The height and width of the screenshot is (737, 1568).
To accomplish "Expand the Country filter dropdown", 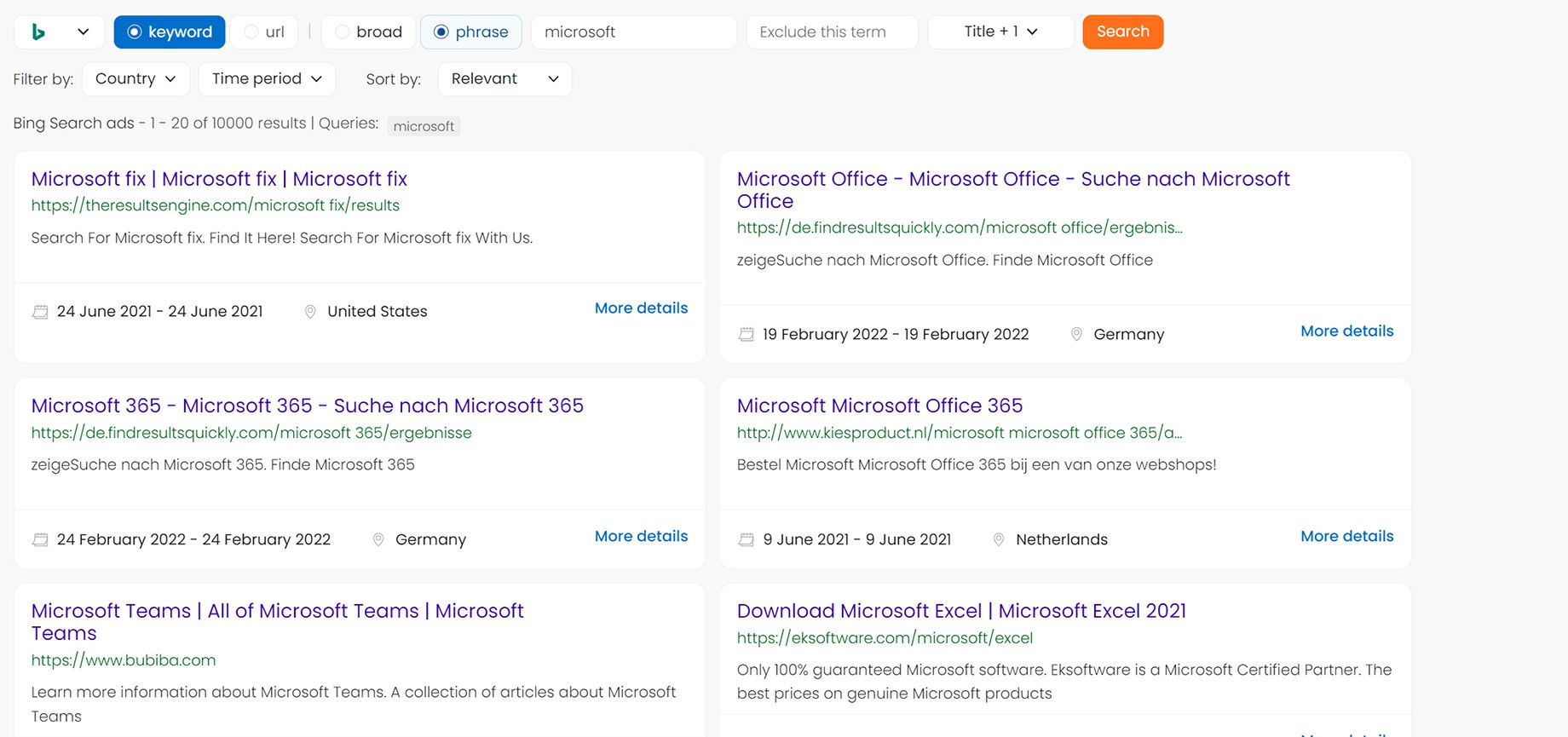I will point(135,79).
